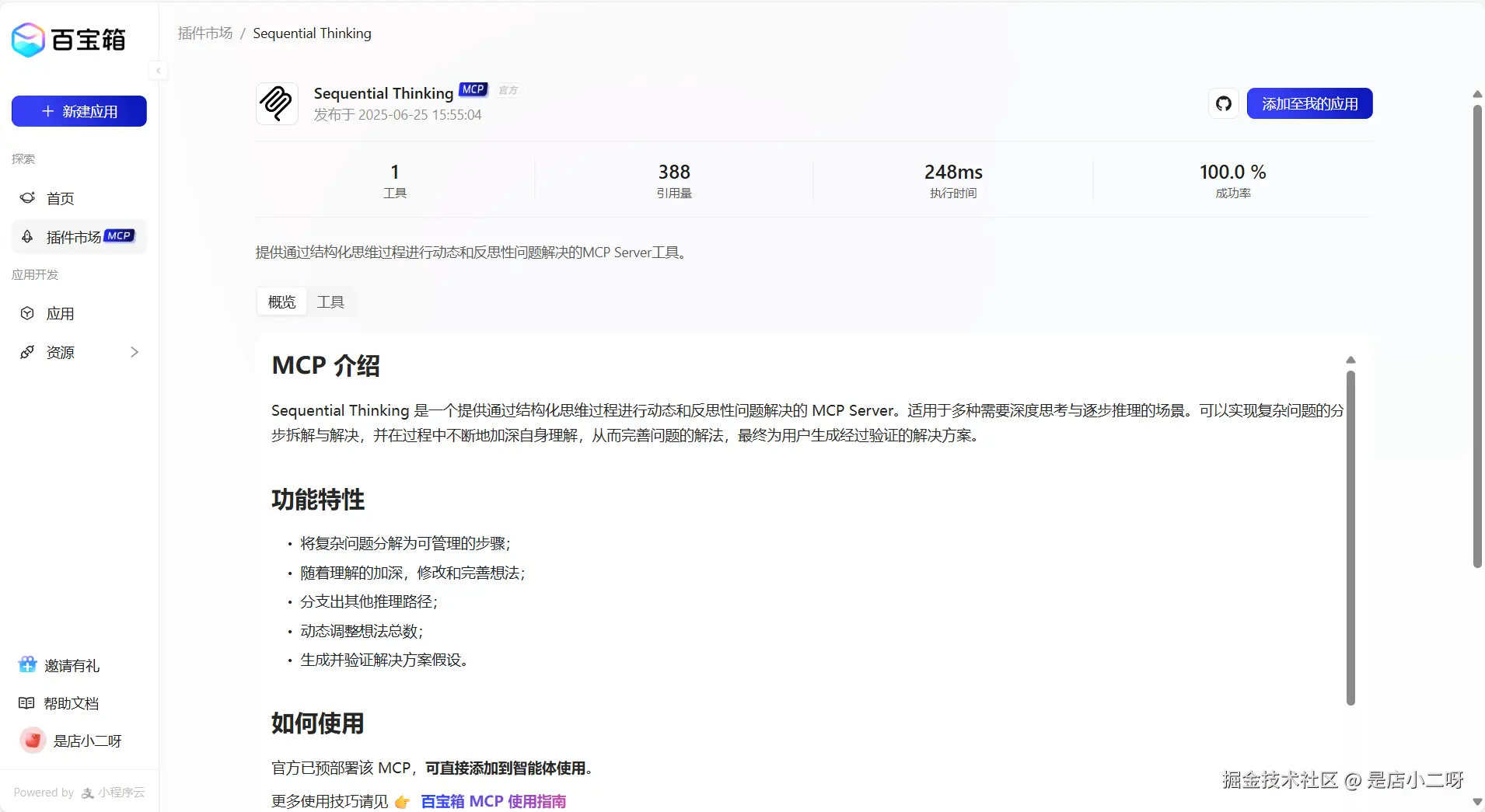Click the 100.0 % 成功率 statistic
Viewport: 1485px width, 812px height.
pyautogui.click(x=1233, y=180)
